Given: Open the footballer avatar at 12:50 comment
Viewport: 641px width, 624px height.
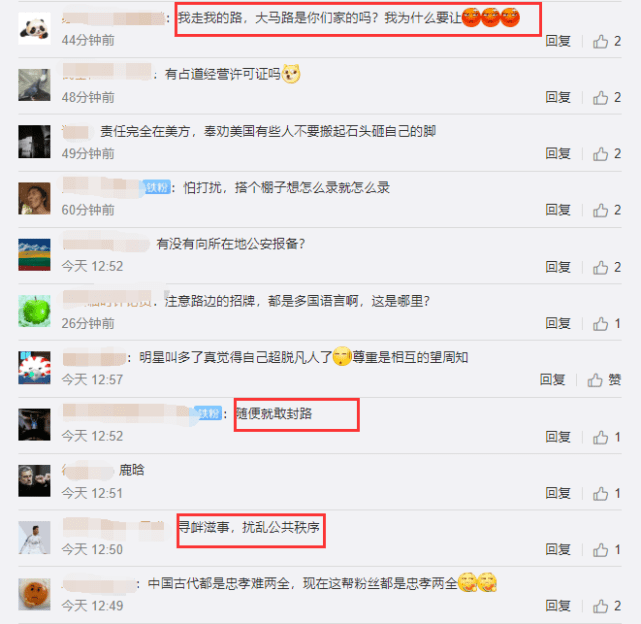Looking at the screenshot, I should coord(34,537).
